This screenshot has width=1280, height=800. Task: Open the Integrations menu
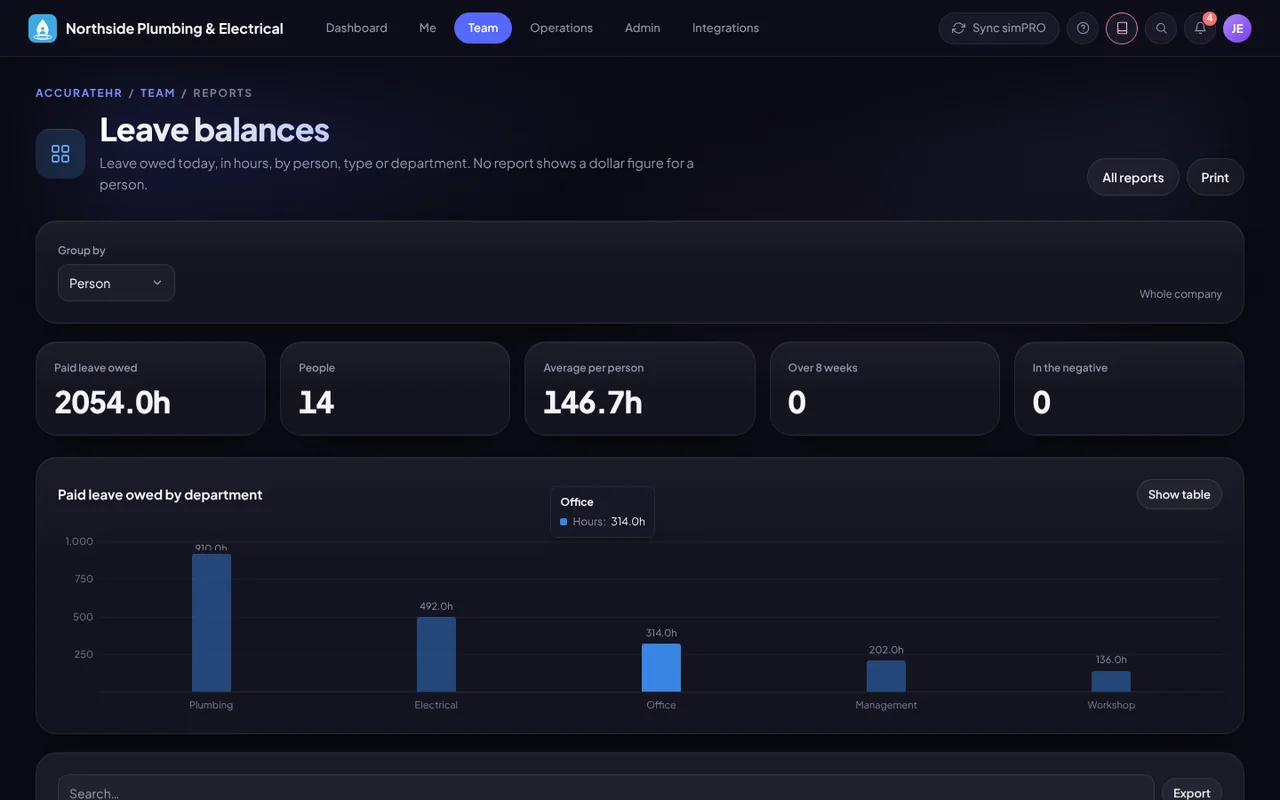[x=725, y=28]
